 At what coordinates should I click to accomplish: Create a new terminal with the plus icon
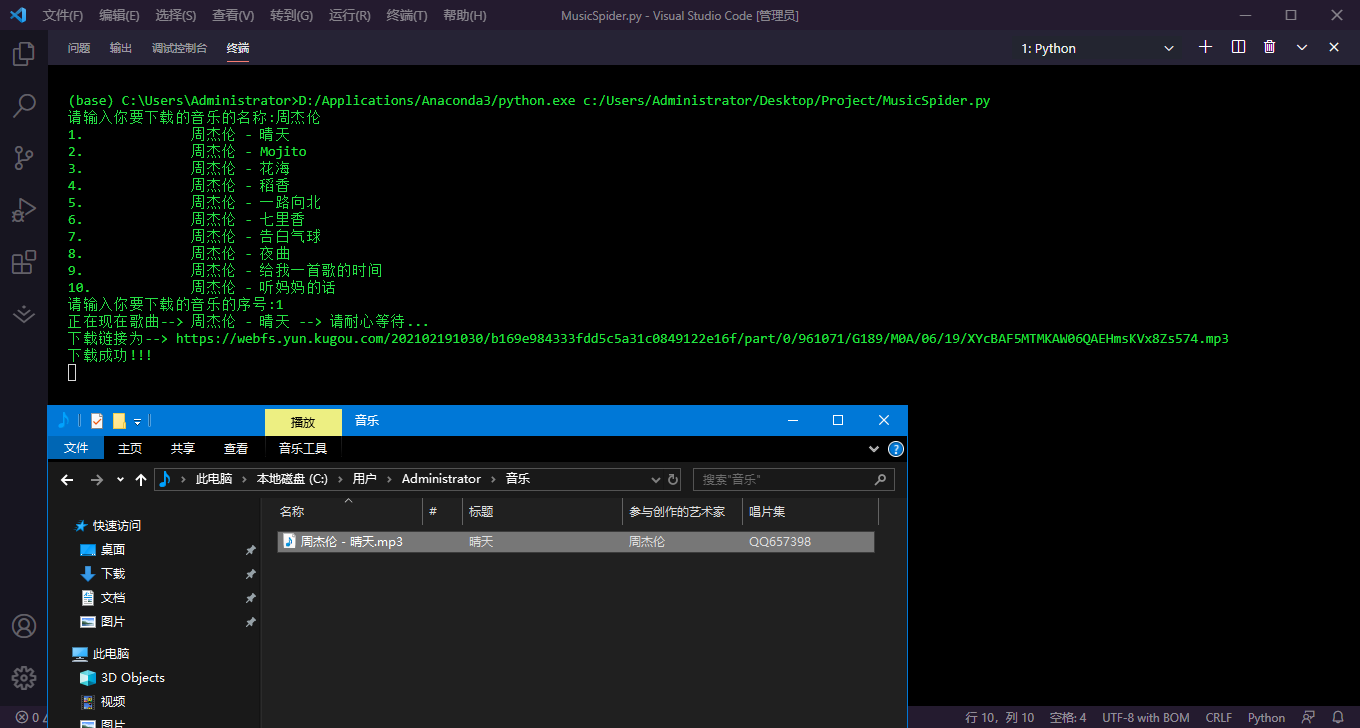tap(1206, 46)
